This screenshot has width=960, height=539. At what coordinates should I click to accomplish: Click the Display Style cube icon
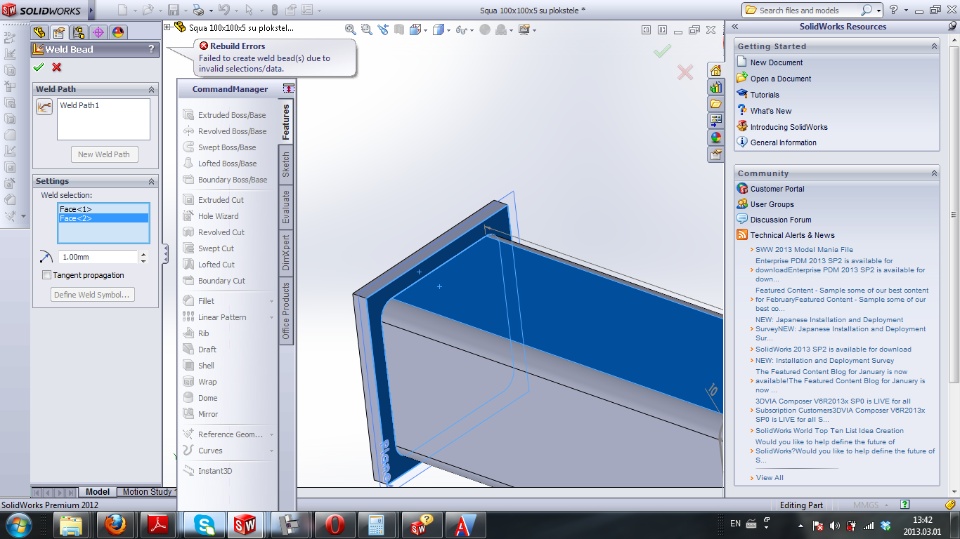438,29
